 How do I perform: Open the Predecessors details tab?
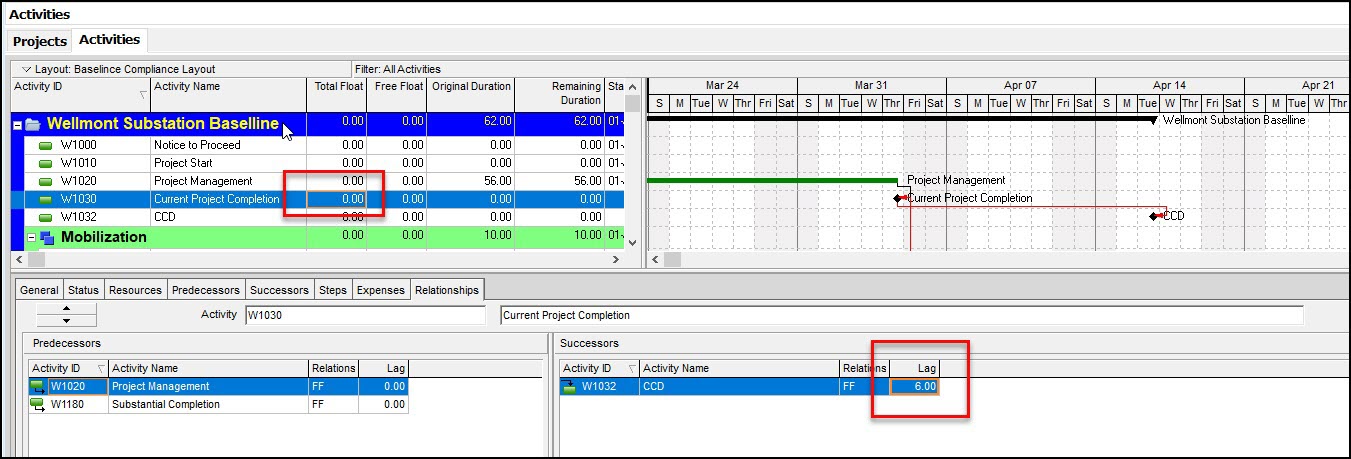(206, 290)
